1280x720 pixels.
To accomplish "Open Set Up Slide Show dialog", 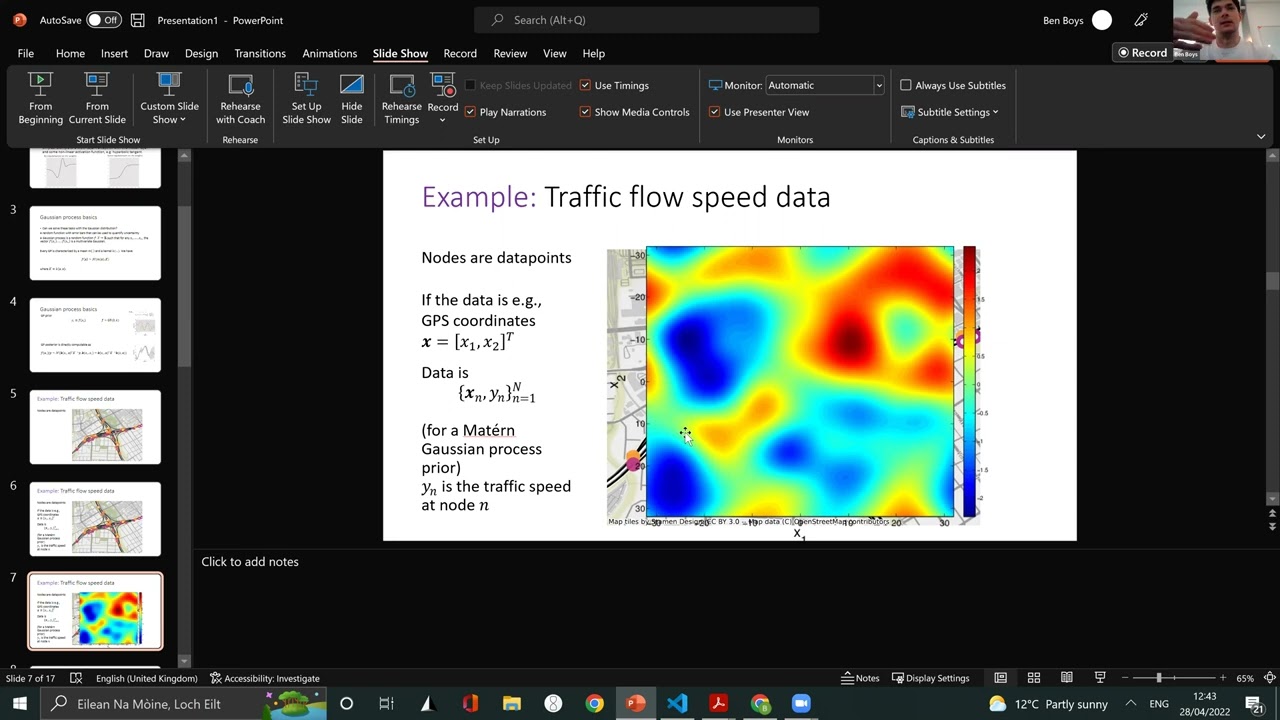I will (306, 99).
